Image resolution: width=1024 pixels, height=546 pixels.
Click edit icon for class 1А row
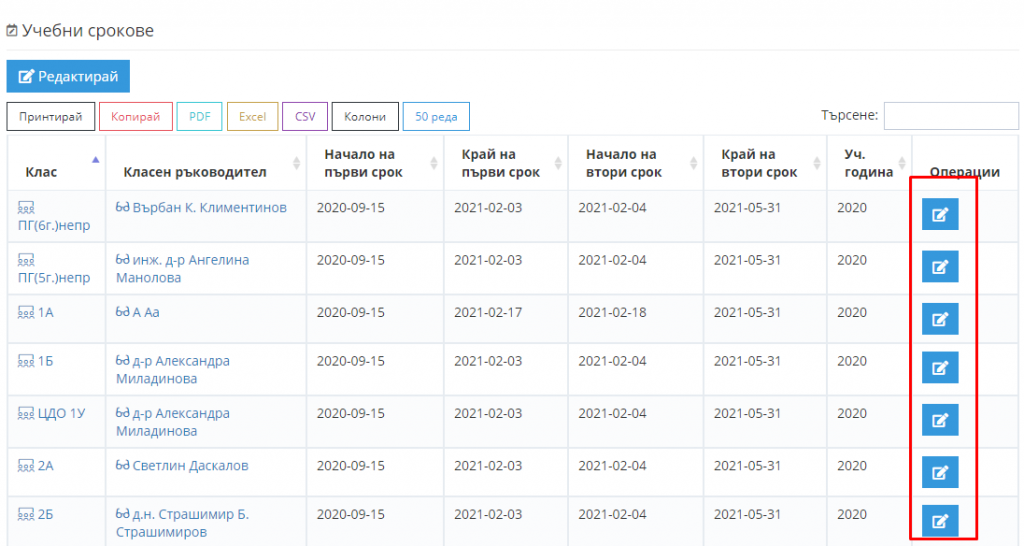(940, 319)
